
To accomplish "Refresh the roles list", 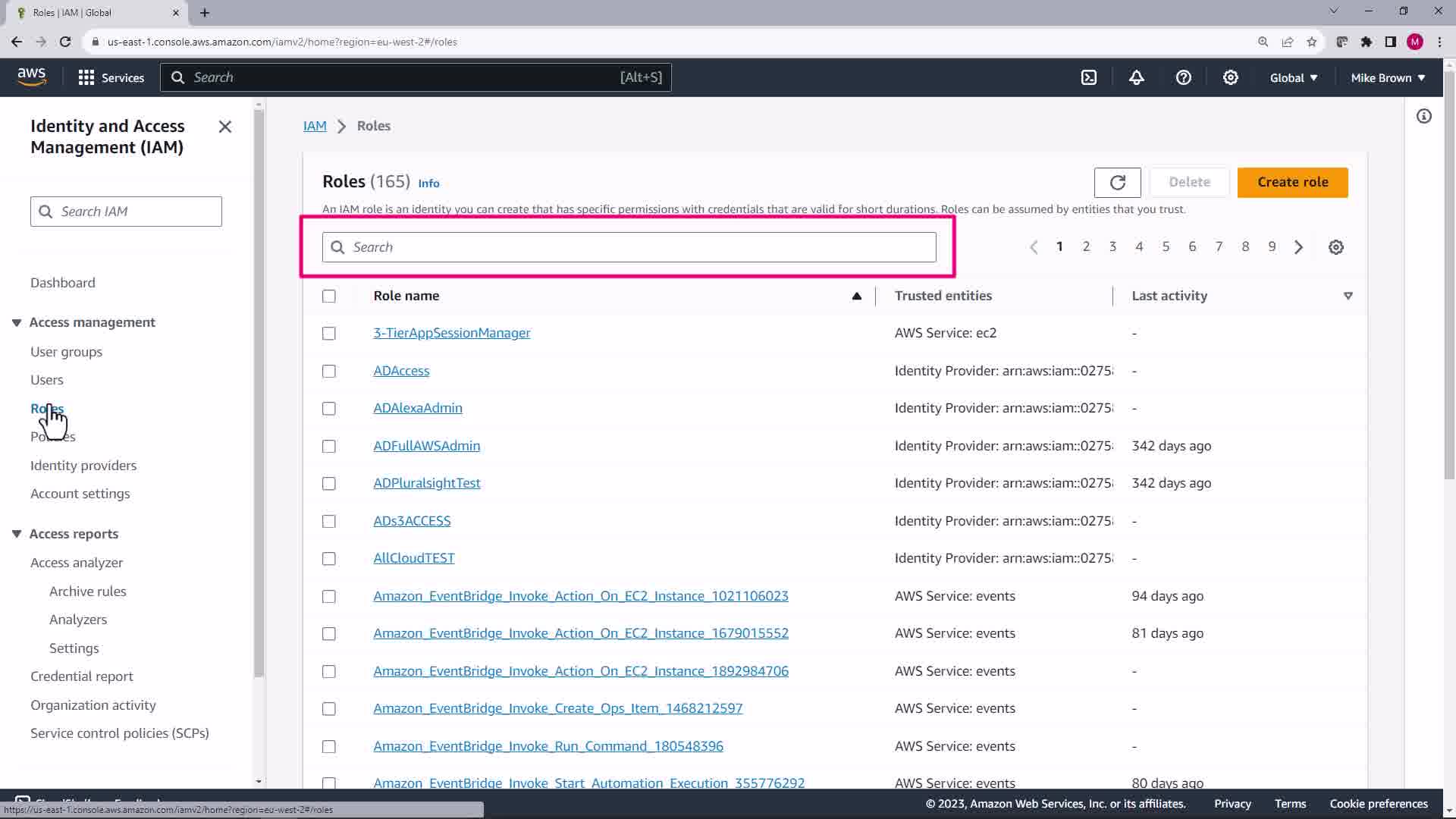I will click(x=1117, y=182).
